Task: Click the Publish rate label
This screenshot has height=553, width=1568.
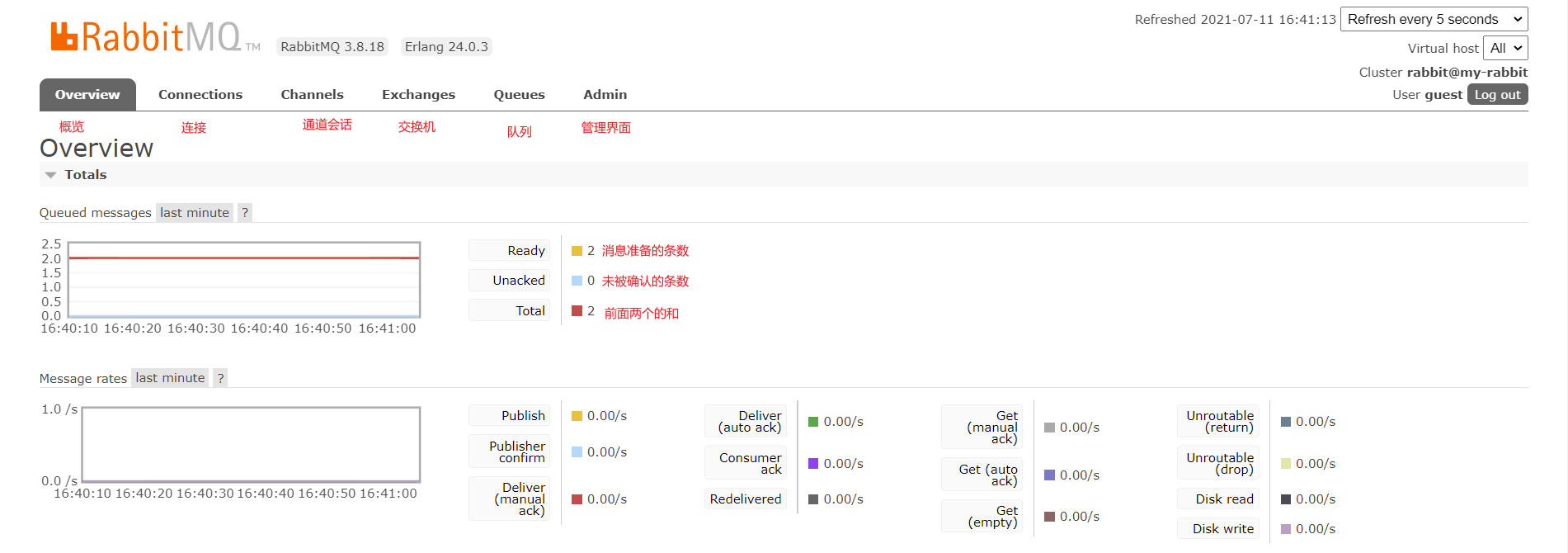Action: 509,416
